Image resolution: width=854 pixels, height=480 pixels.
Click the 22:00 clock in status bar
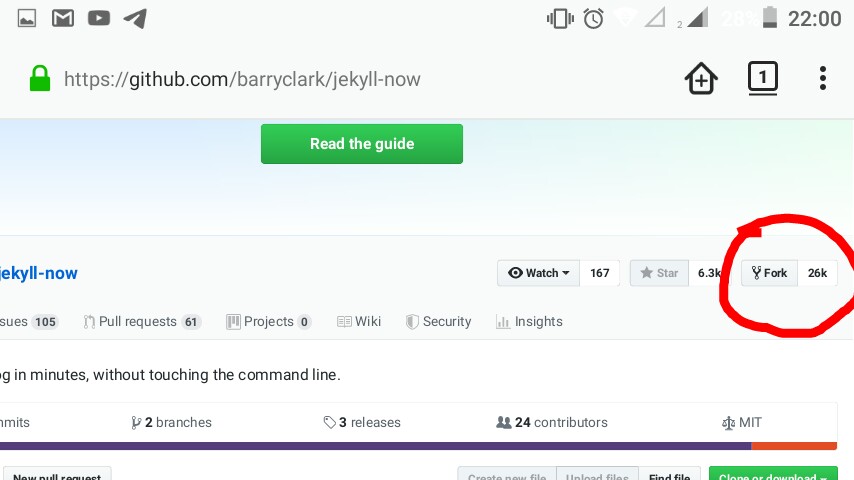point(814,19)
